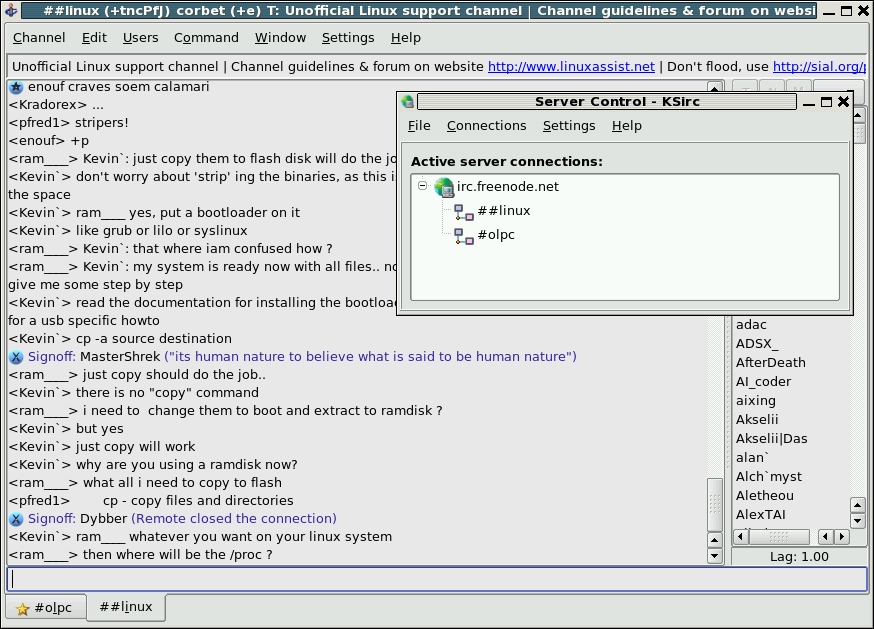Open the Edit menu in chat window
The image size is (874, 629).
pyautogui.click(x=94, y=38)
